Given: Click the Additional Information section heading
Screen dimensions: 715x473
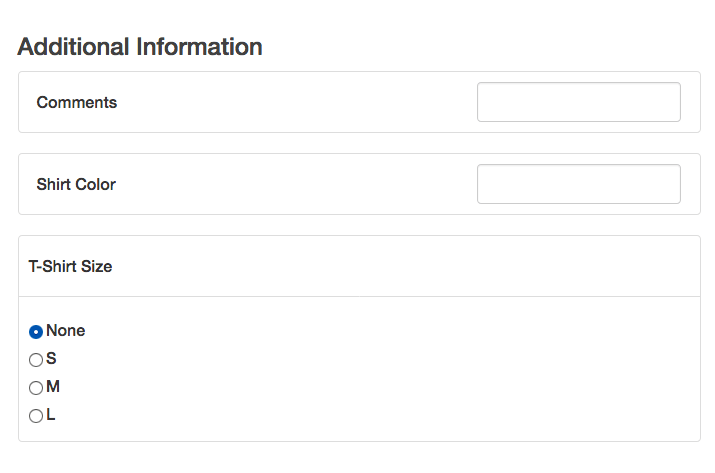Looking at the screenshot, I should tap(140, 47).
